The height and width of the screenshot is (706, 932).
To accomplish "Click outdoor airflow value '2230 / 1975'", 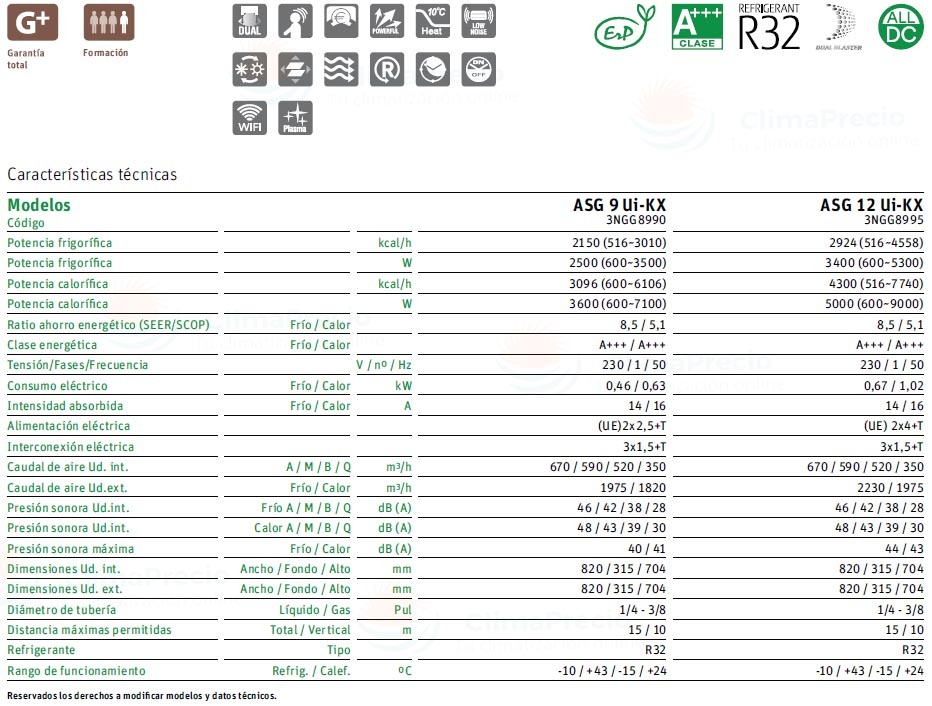I will [x=890, y=488].
